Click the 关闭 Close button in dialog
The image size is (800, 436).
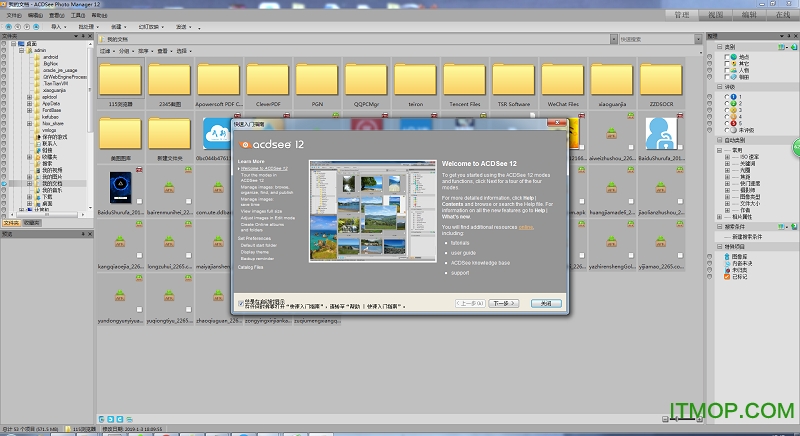(x=546, y=303)
